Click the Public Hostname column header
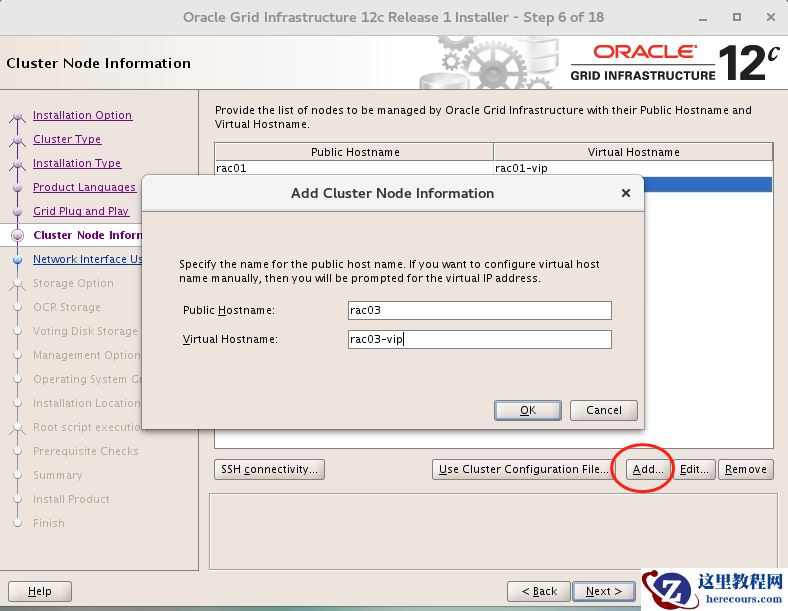This screenshot has height=611, width=788. coord(354,152)
